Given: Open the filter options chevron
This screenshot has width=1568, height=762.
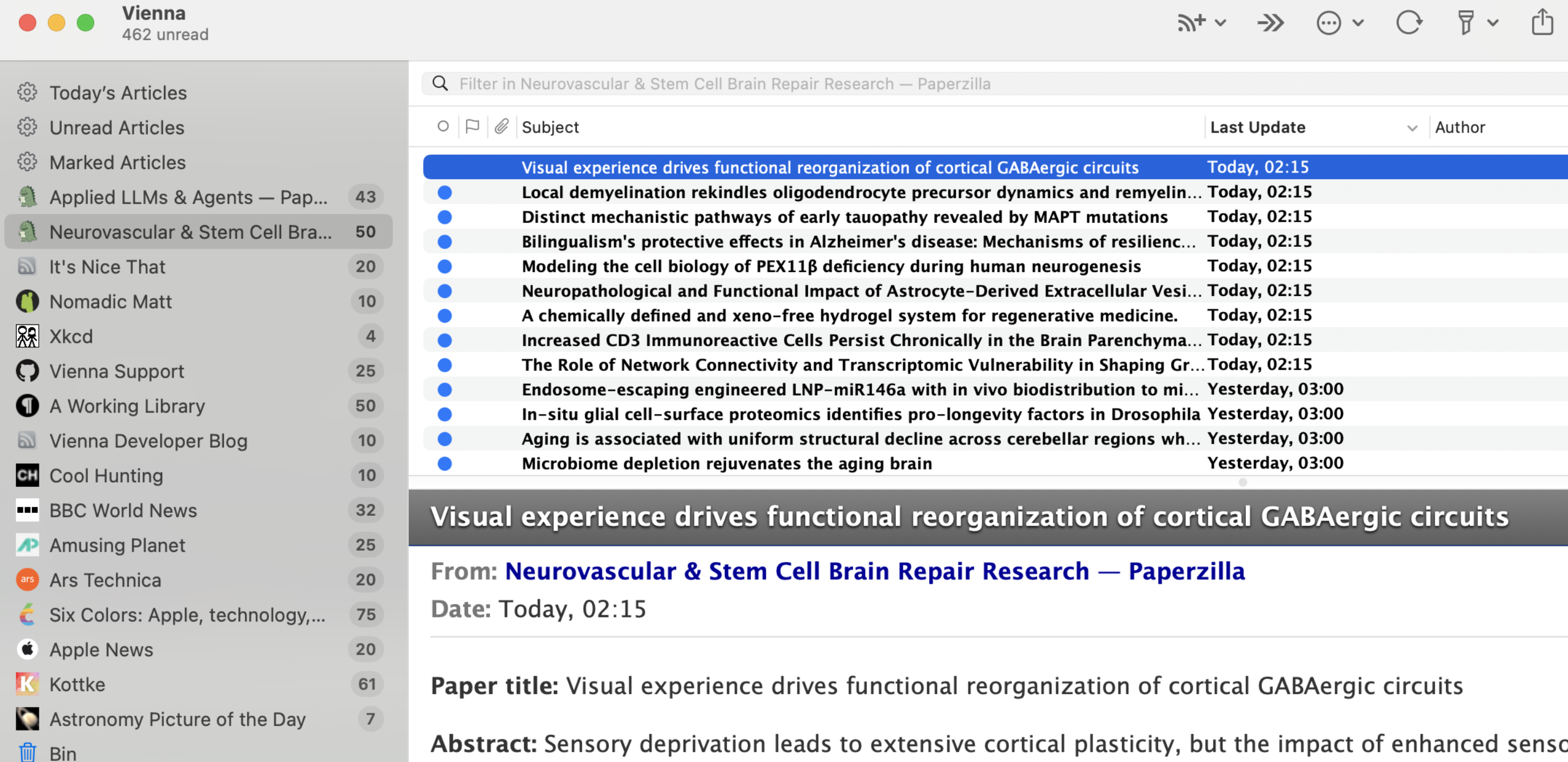Looking at the screenshot, I should pyautogui.click(x=1493, y=23).
